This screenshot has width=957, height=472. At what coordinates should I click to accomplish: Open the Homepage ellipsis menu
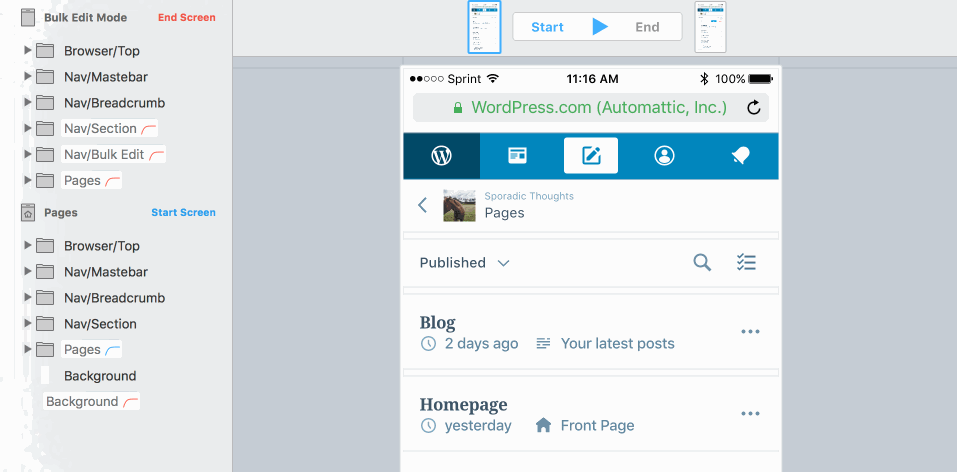coord(750,413)
